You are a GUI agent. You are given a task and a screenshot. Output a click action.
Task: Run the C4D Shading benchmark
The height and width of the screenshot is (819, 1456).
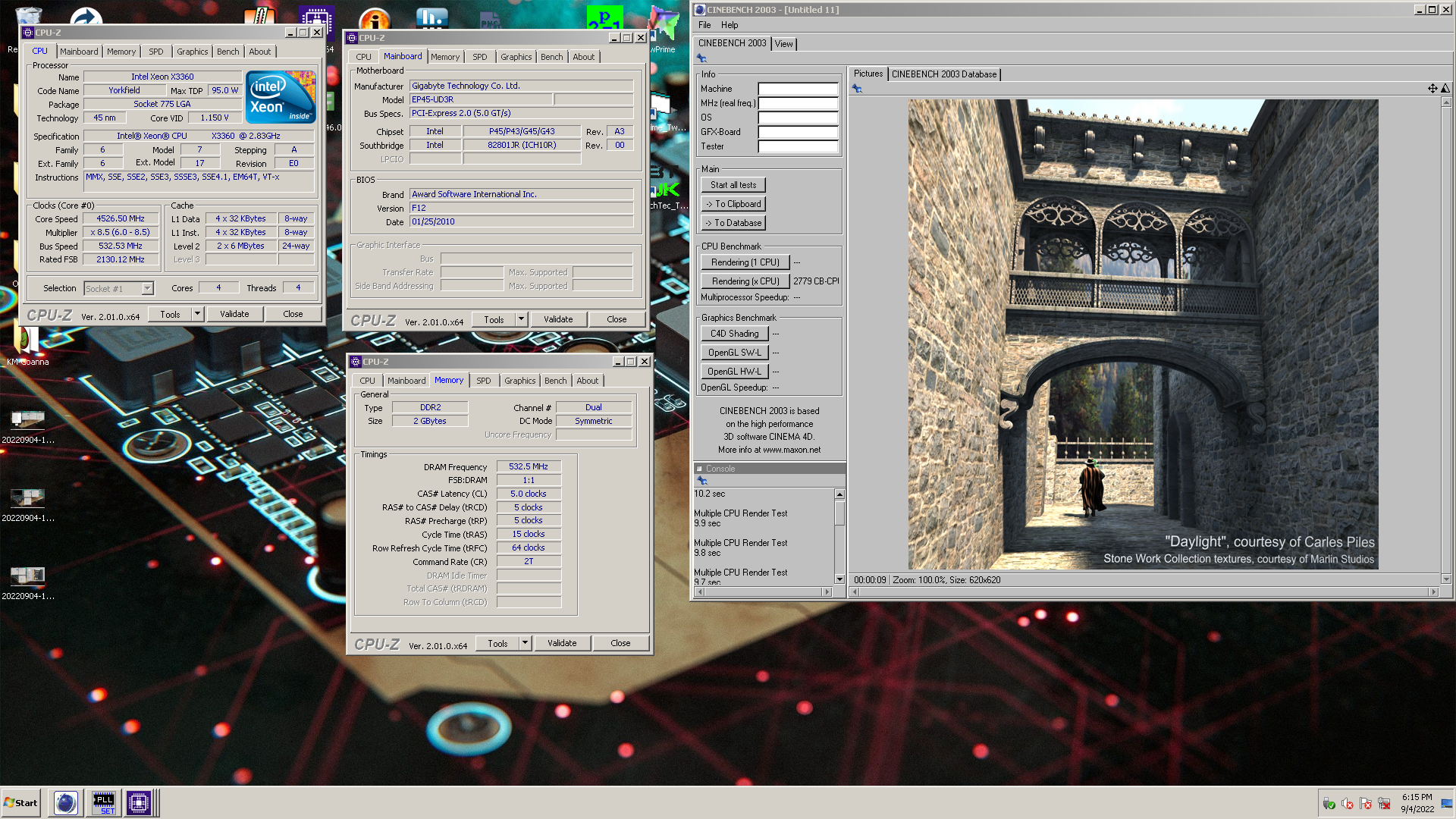pyautogui.click(x=735, y=334)
